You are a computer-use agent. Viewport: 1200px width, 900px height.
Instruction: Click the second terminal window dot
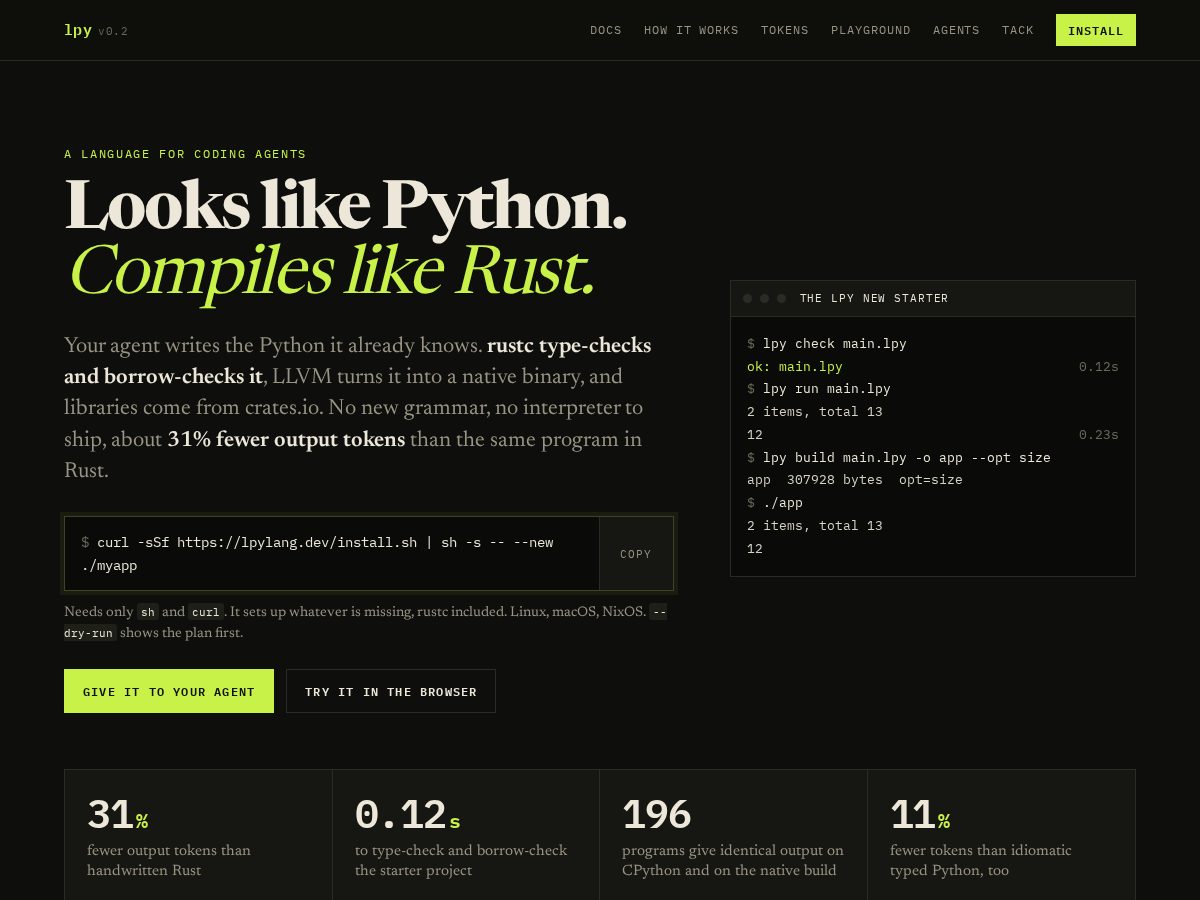(764, 298)
